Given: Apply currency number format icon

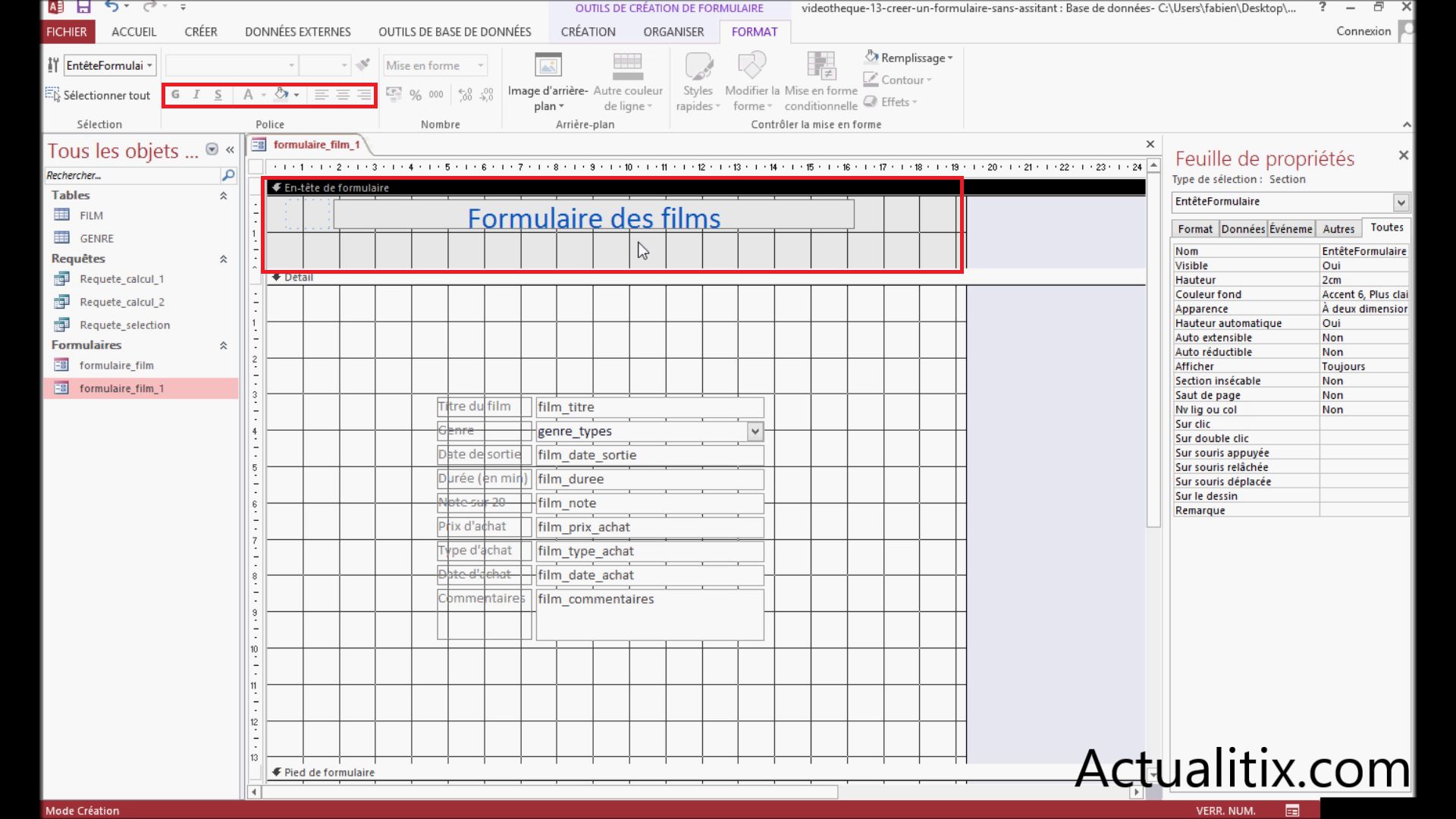Looking at the screenshot, I should tap(394, 95).
